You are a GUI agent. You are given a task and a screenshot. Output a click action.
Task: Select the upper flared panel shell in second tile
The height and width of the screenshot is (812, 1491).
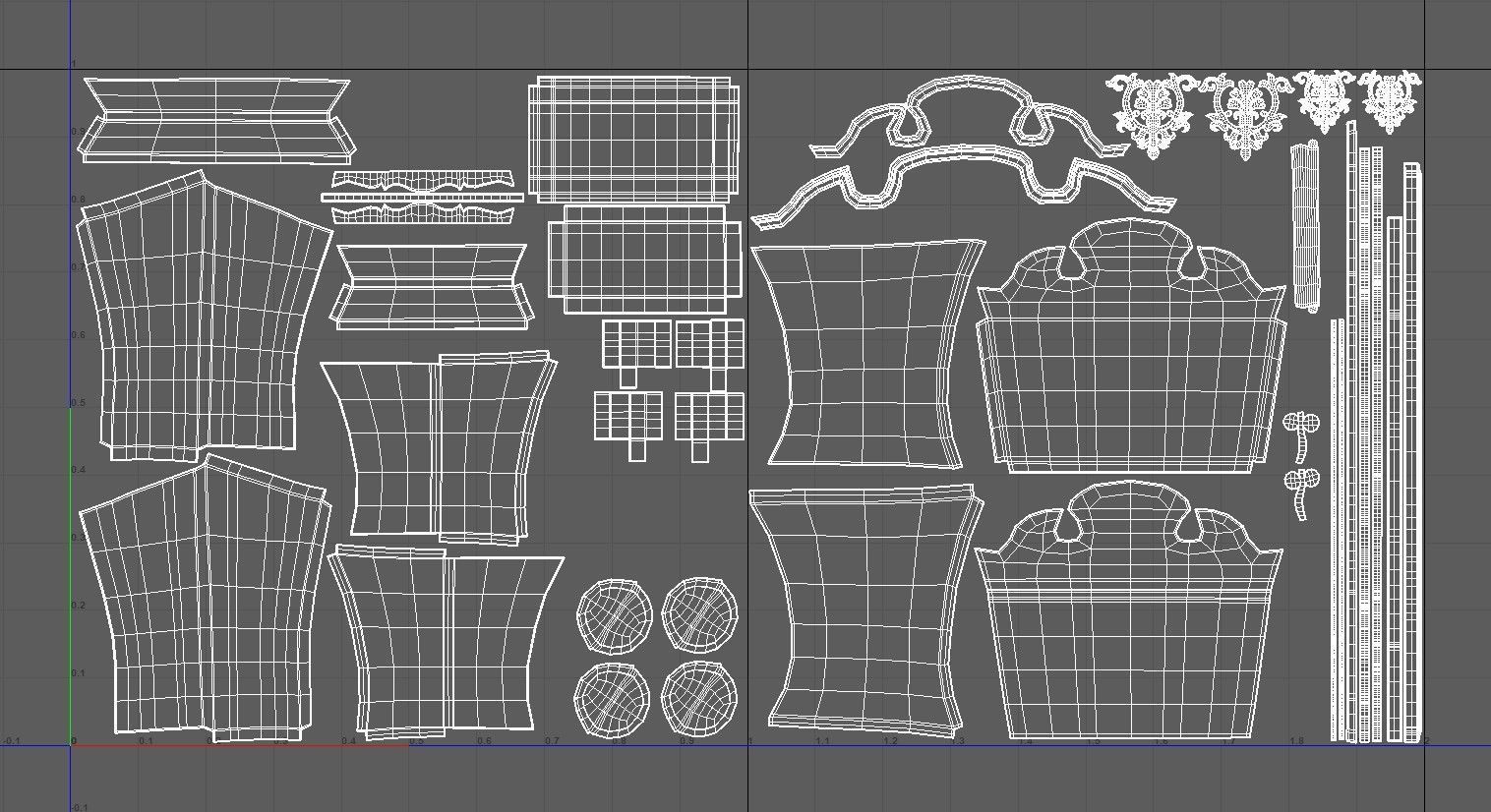point(866,355)
